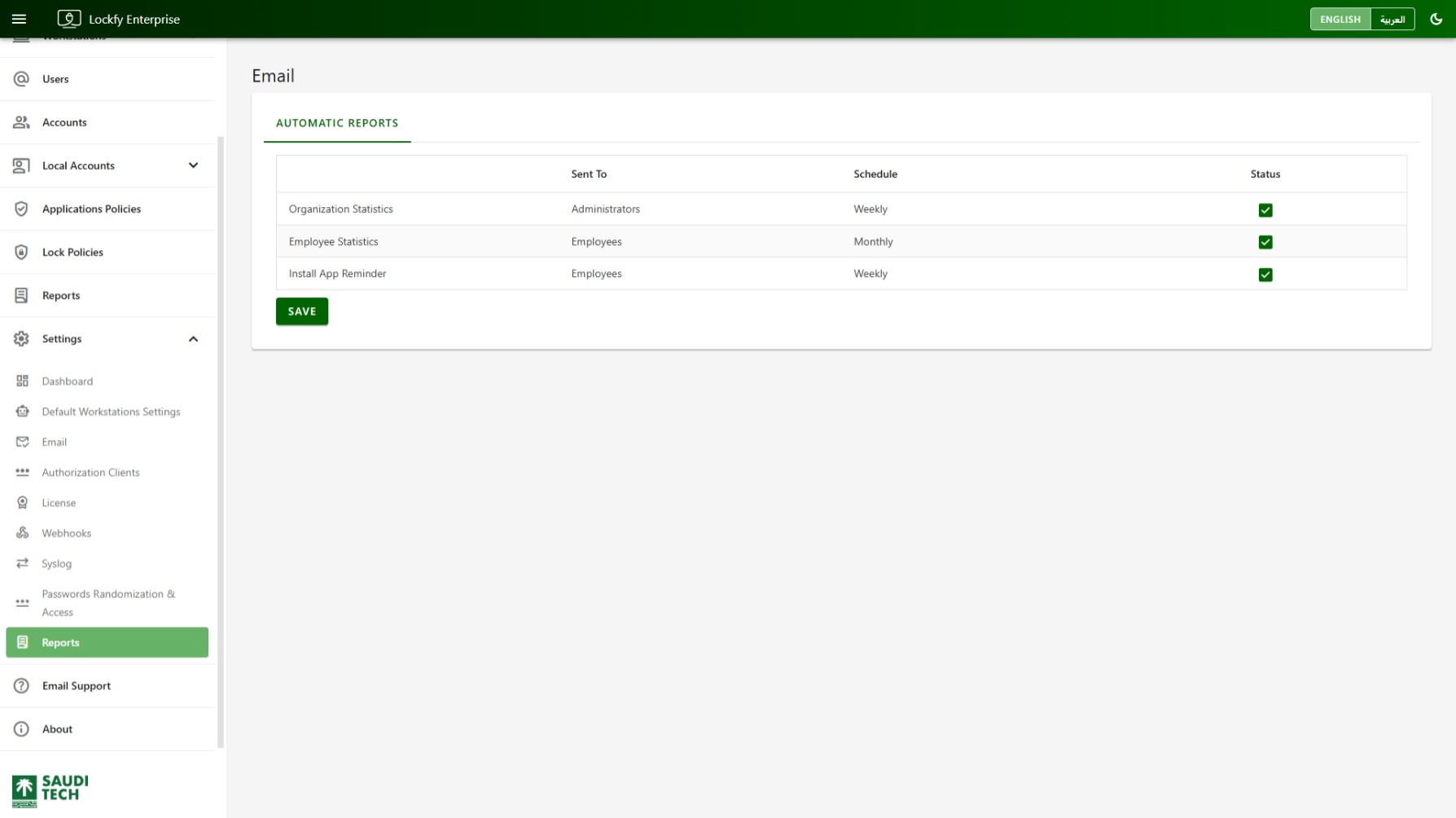
Task: Uncheck Install App Reminder status checkbox
Action: pos(1265,275)
